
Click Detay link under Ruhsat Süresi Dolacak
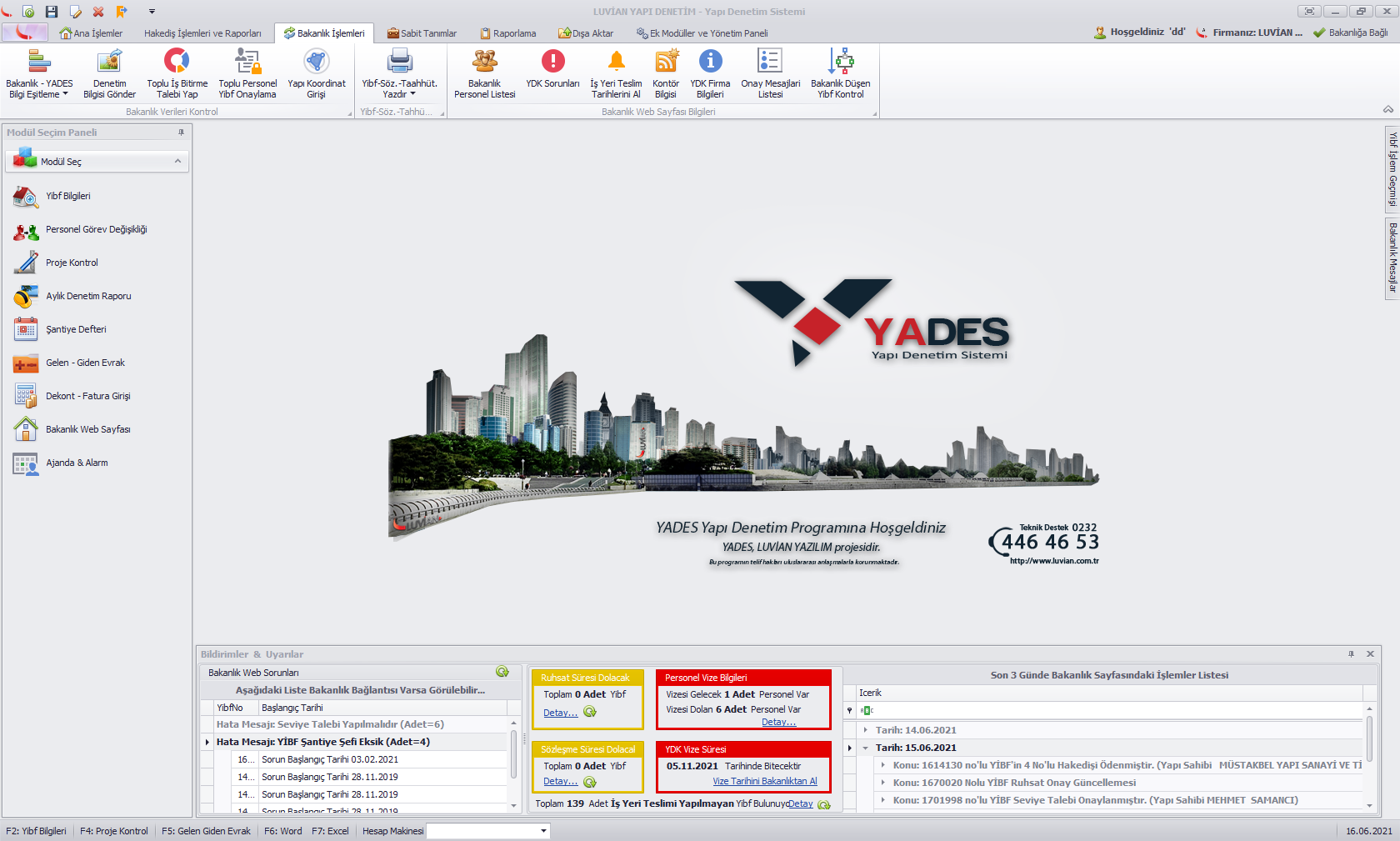560,713
